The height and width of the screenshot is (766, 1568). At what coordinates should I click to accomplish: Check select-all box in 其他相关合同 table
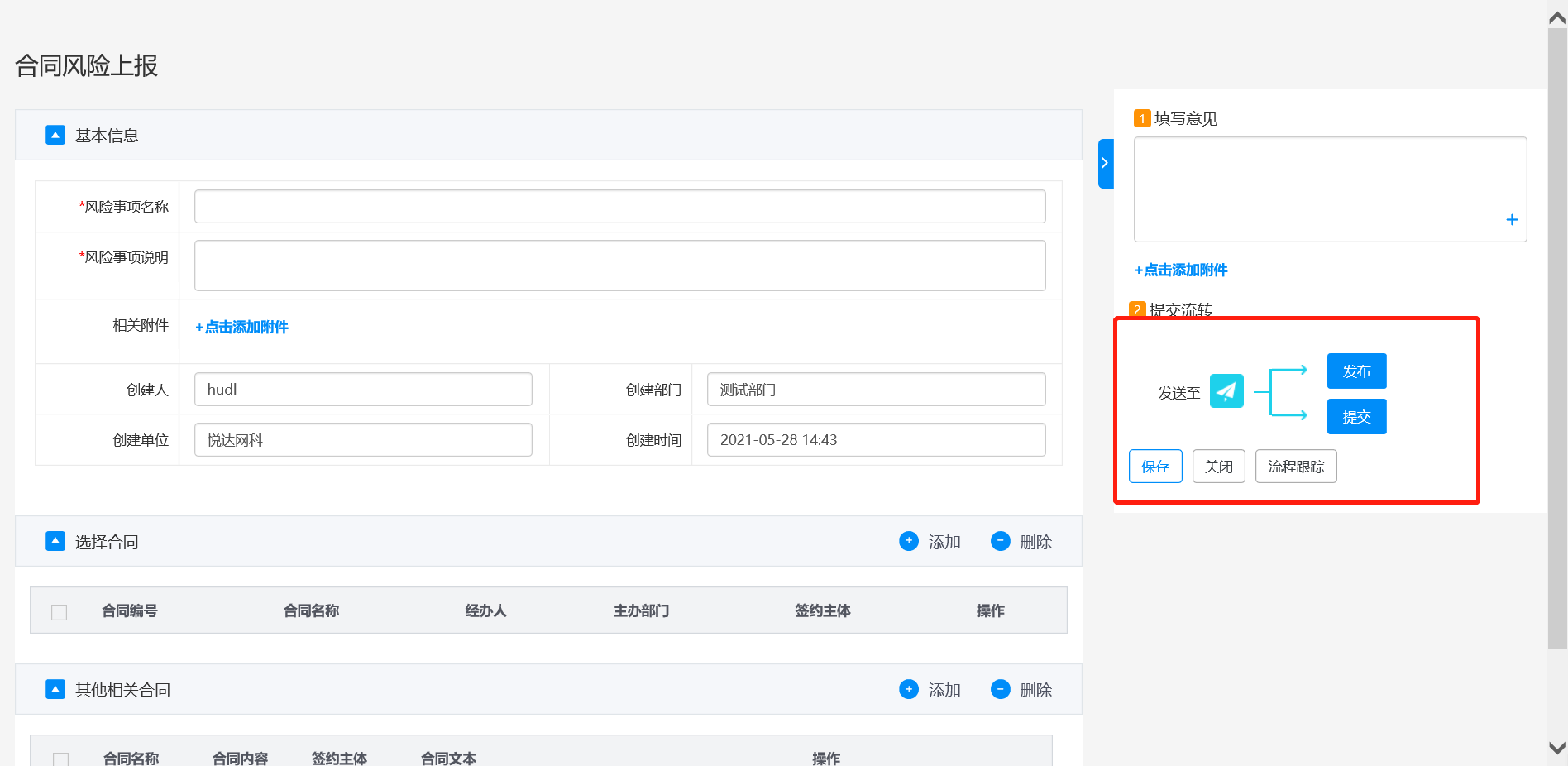(x=60, y=759)
